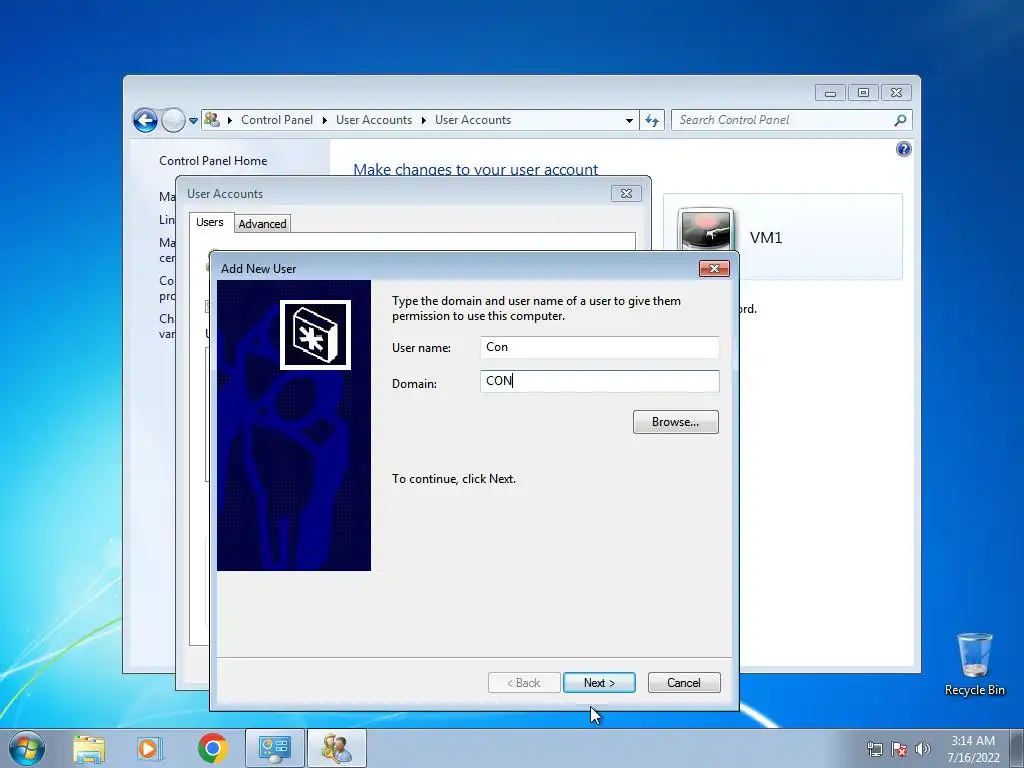Select the Recycle Bin desktop icon
The image size is (1024, 768).
click(974, 664)
